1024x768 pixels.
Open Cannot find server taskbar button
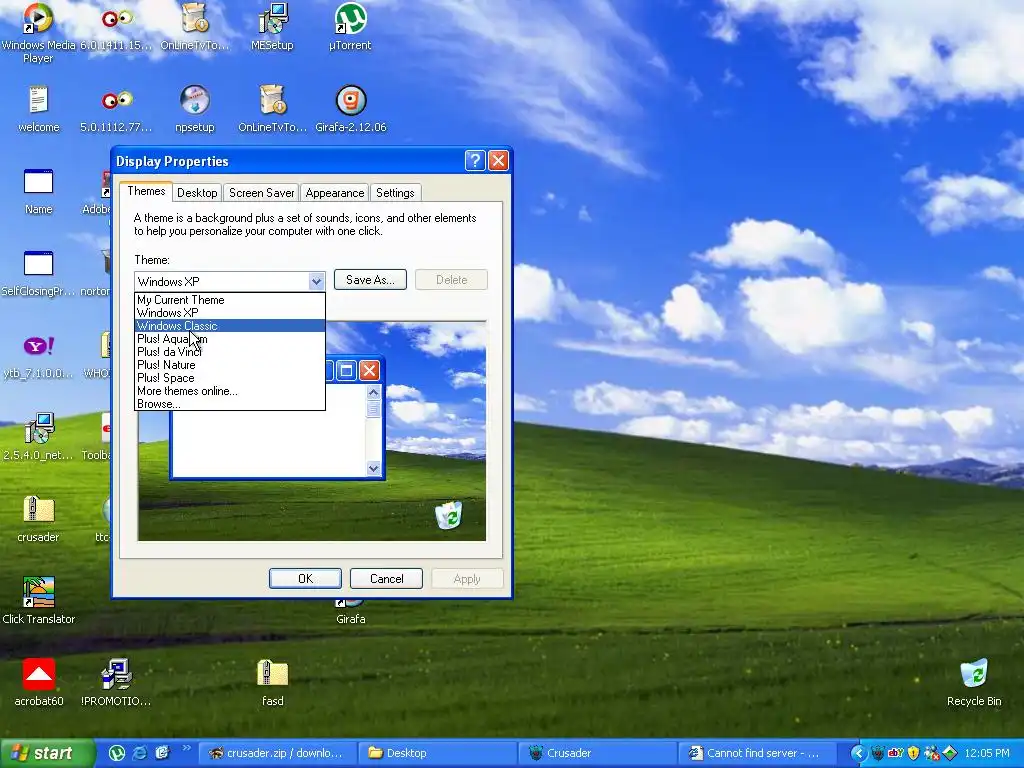758,753
